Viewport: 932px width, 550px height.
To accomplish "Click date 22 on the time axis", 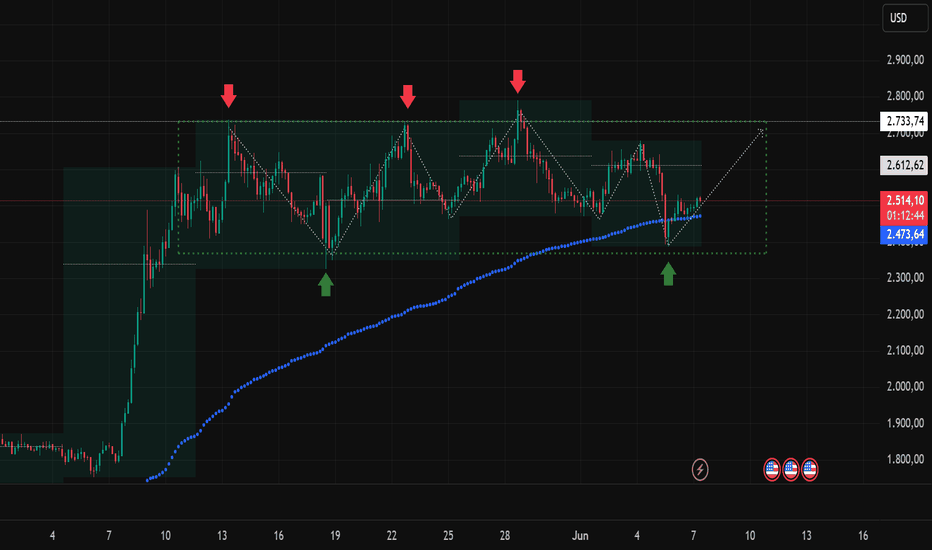I will click(391, 536).
